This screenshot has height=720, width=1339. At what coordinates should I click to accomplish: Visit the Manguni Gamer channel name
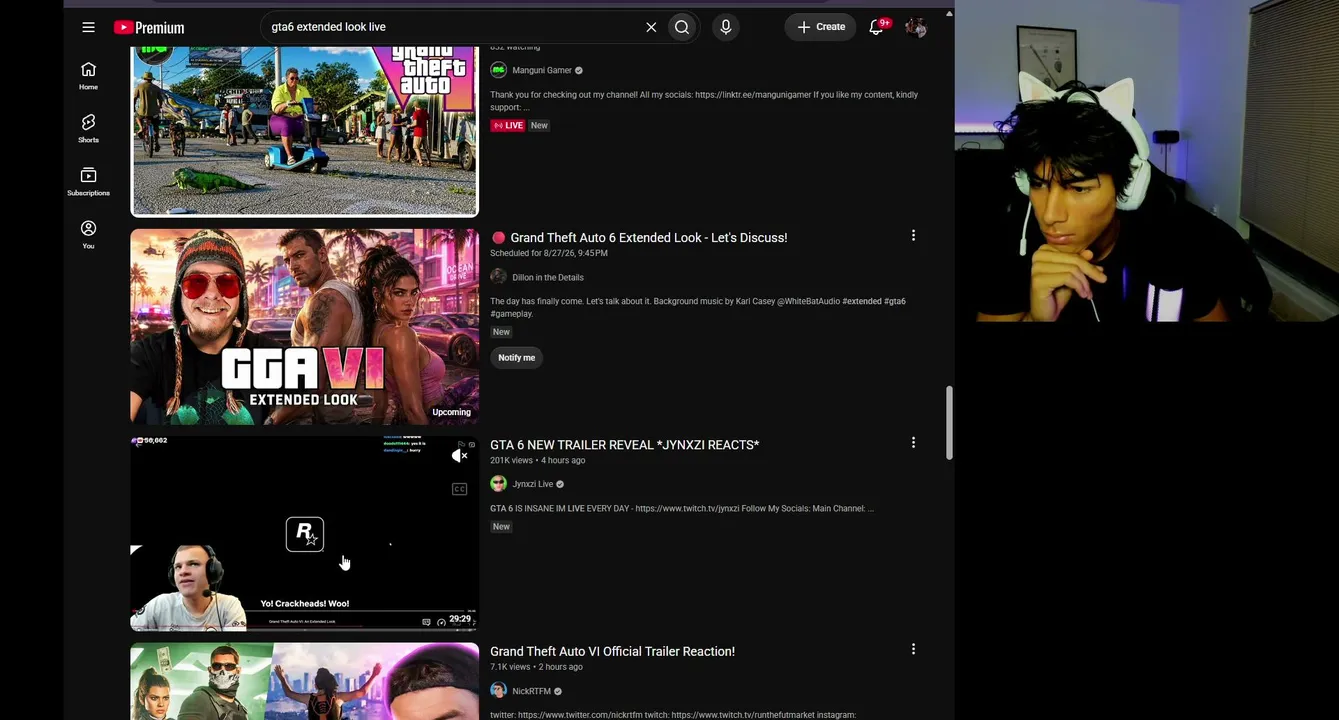[x=541, y=71]
